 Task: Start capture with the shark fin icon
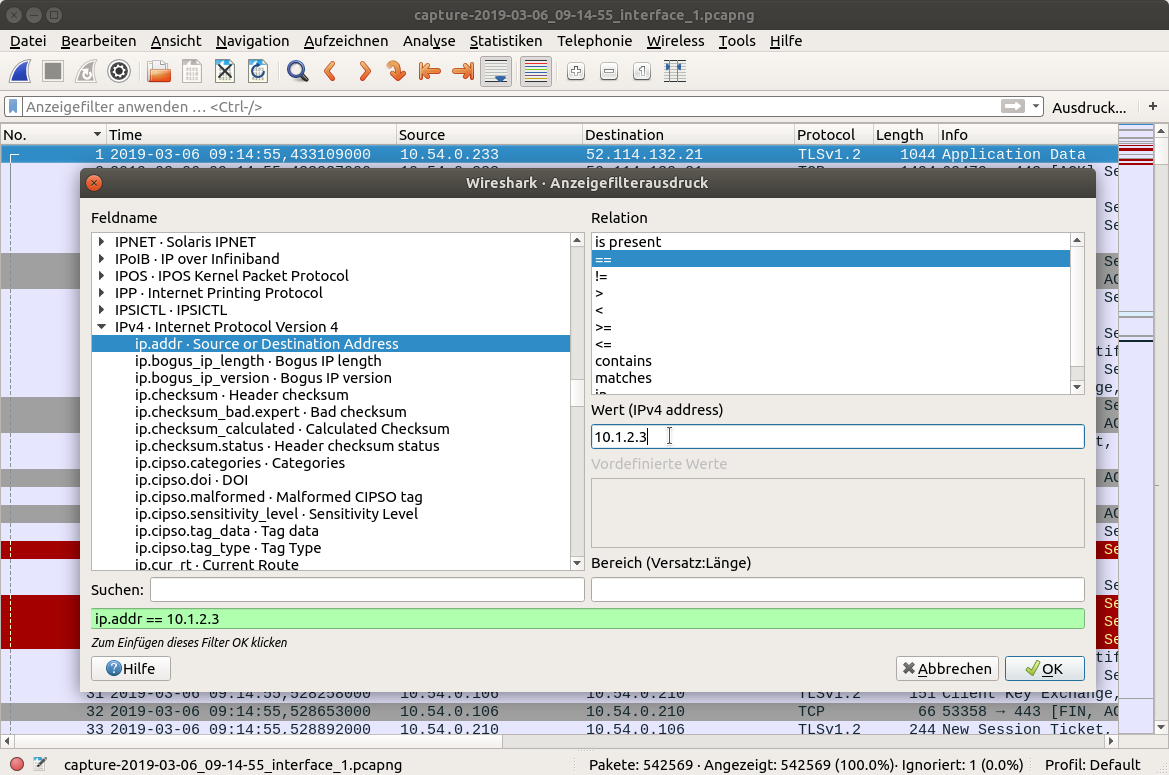(x=21, y=72)
